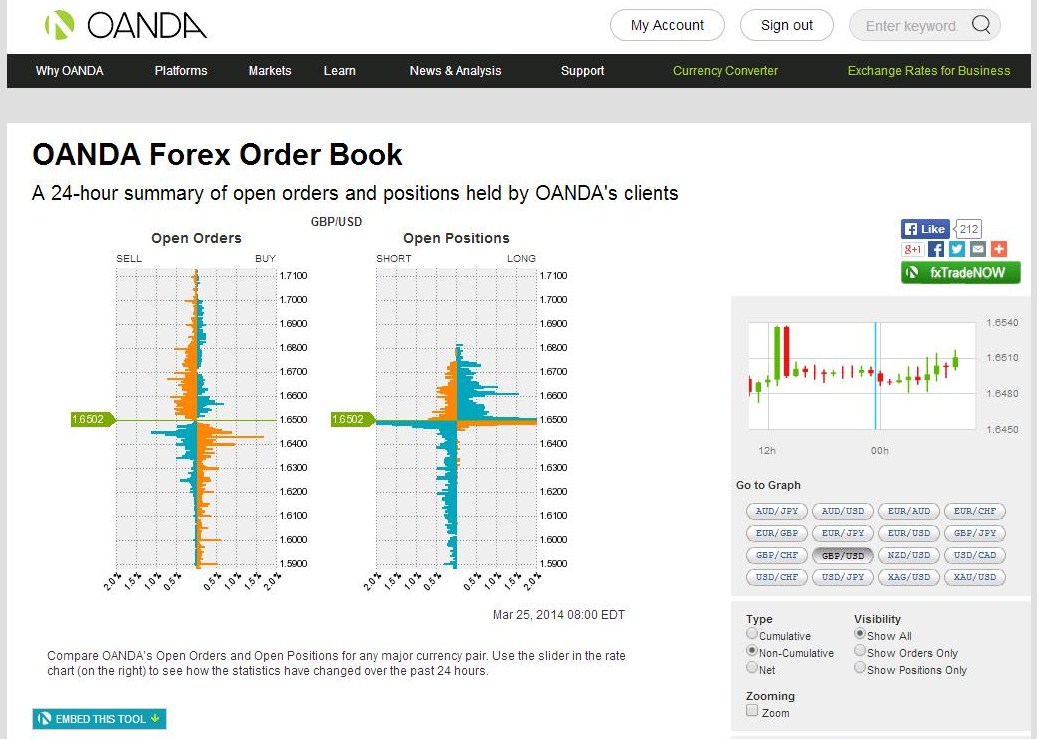Click the Sign out button
The image size is (1037, 739).
pos(787,25)
